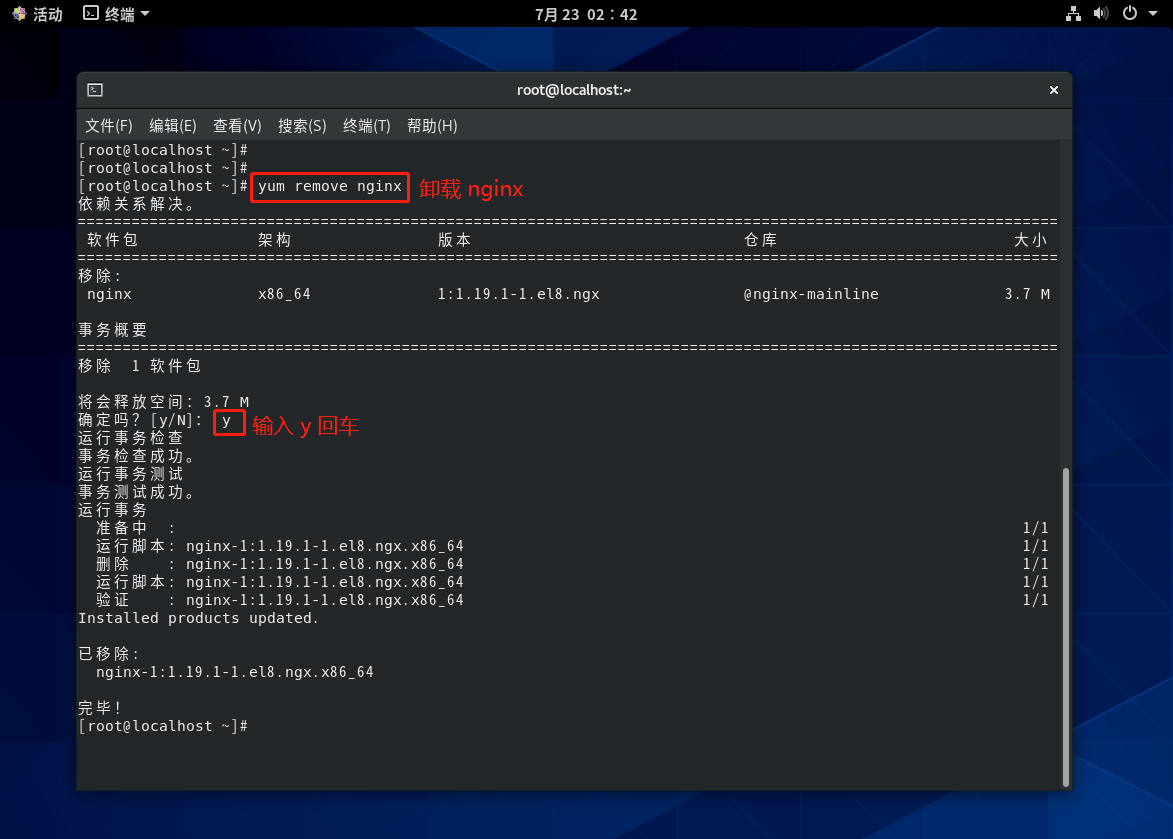Click the terminal window icon in title bar
1173x839 pixels.
(x=94, y=90)
